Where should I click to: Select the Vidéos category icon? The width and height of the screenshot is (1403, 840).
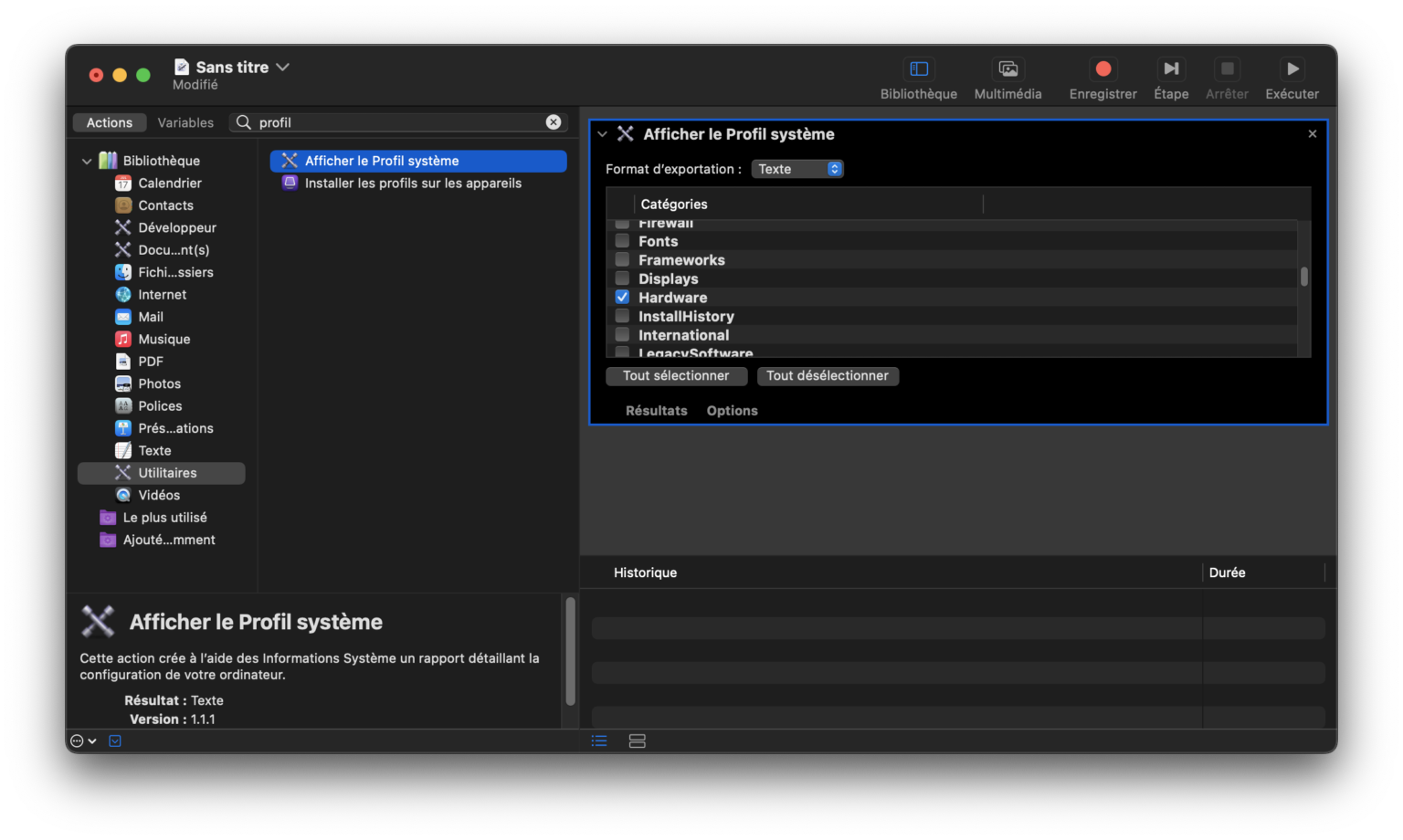click(x=123, y=494)
